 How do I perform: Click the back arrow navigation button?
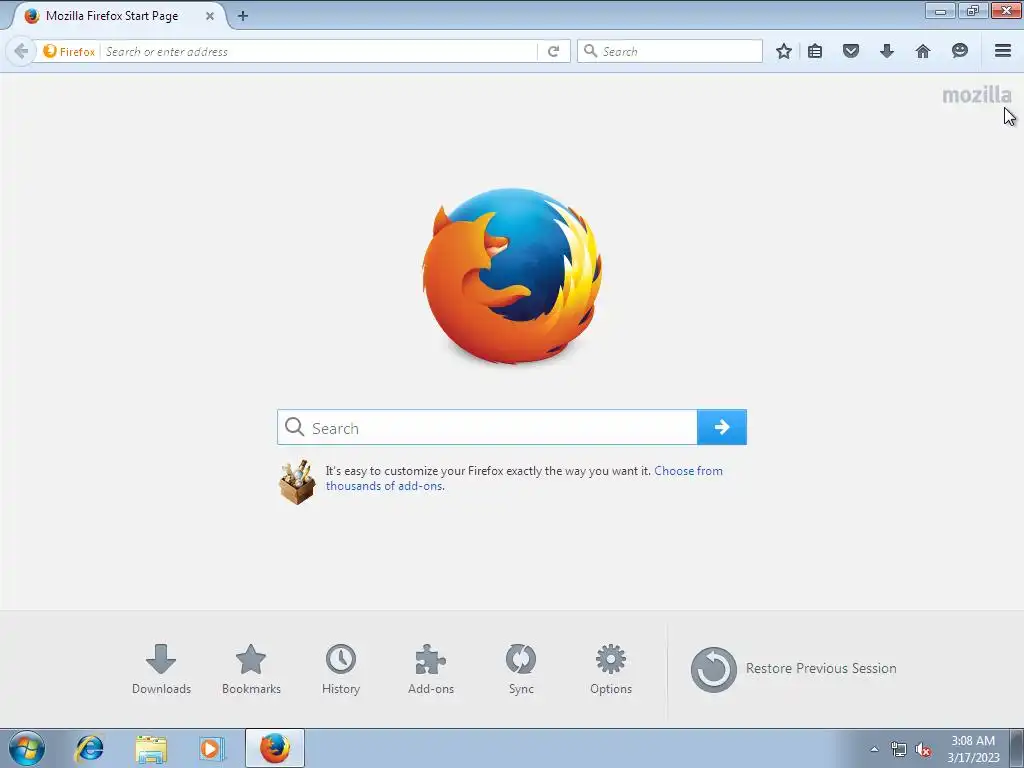[x=20, y=51]
